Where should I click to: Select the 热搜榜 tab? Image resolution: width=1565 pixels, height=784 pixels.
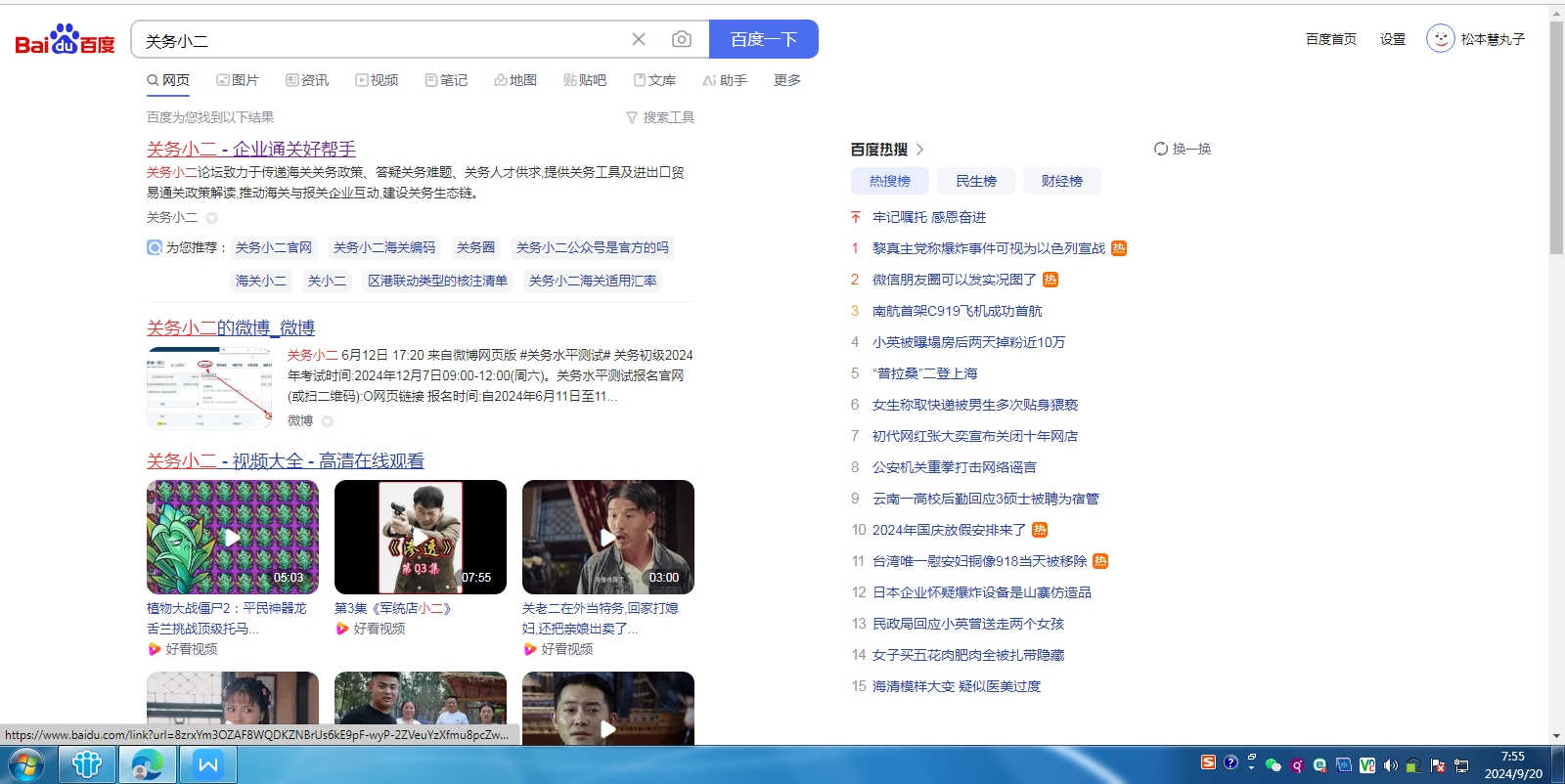(890, 181)
